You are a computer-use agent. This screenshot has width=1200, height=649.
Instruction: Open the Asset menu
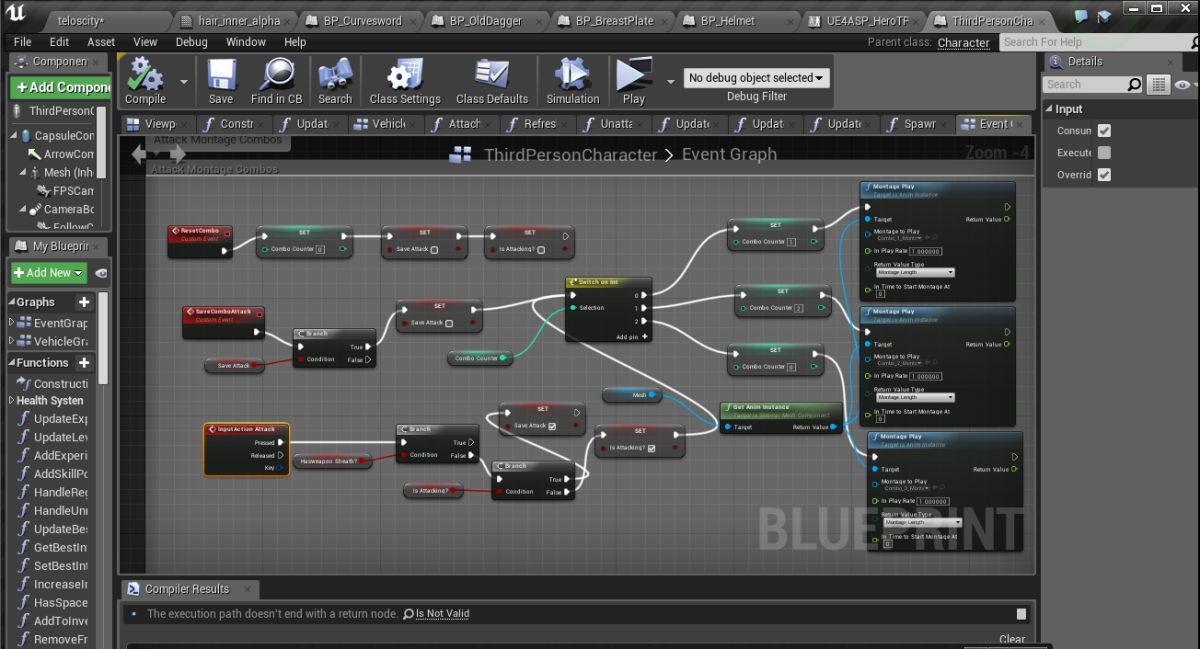101,42
